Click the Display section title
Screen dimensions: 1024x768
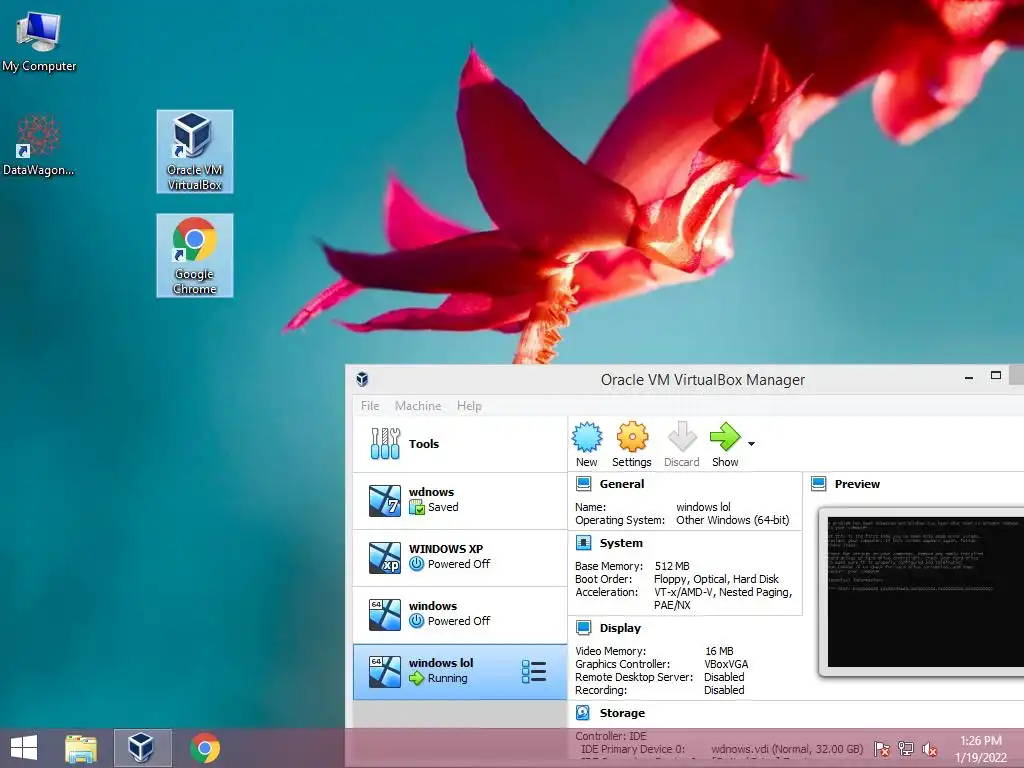coord(620,628)
